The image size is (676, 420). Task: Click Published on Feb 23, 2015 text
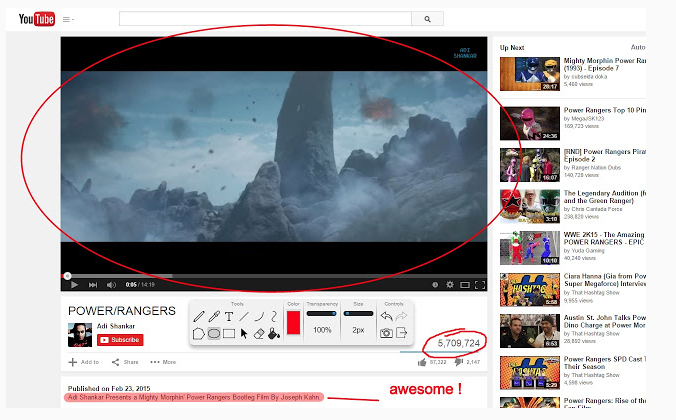tap(109, 388)
